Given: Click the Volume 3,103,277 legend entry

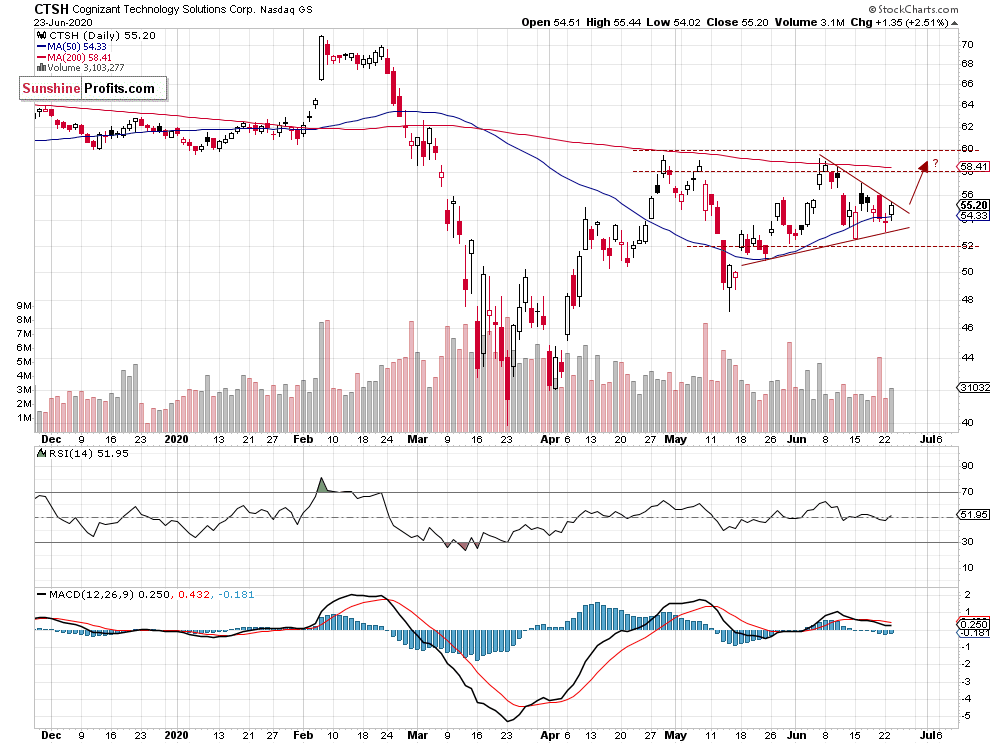Looking at the screenshot, I should 86,68.
